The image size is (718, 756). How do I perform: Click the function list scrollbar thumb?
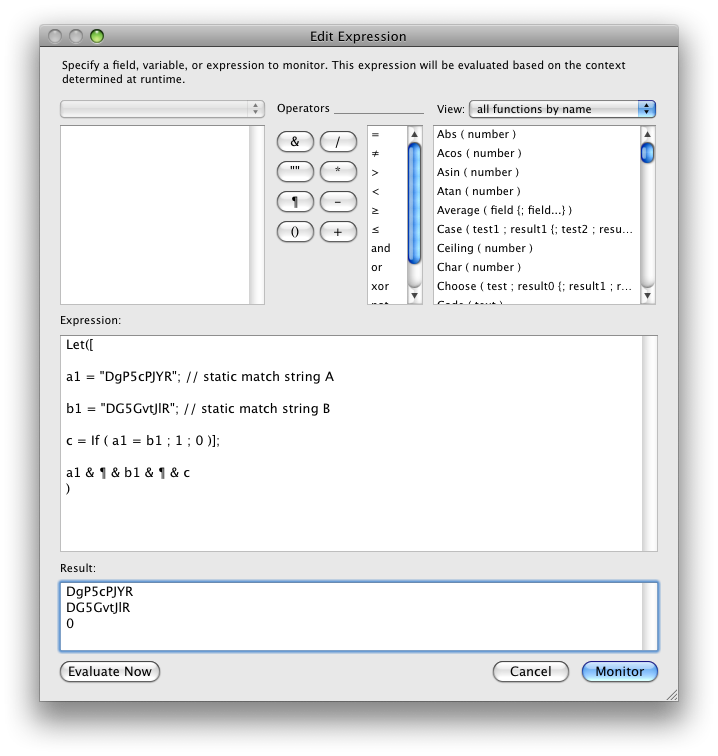click(648, 153)
